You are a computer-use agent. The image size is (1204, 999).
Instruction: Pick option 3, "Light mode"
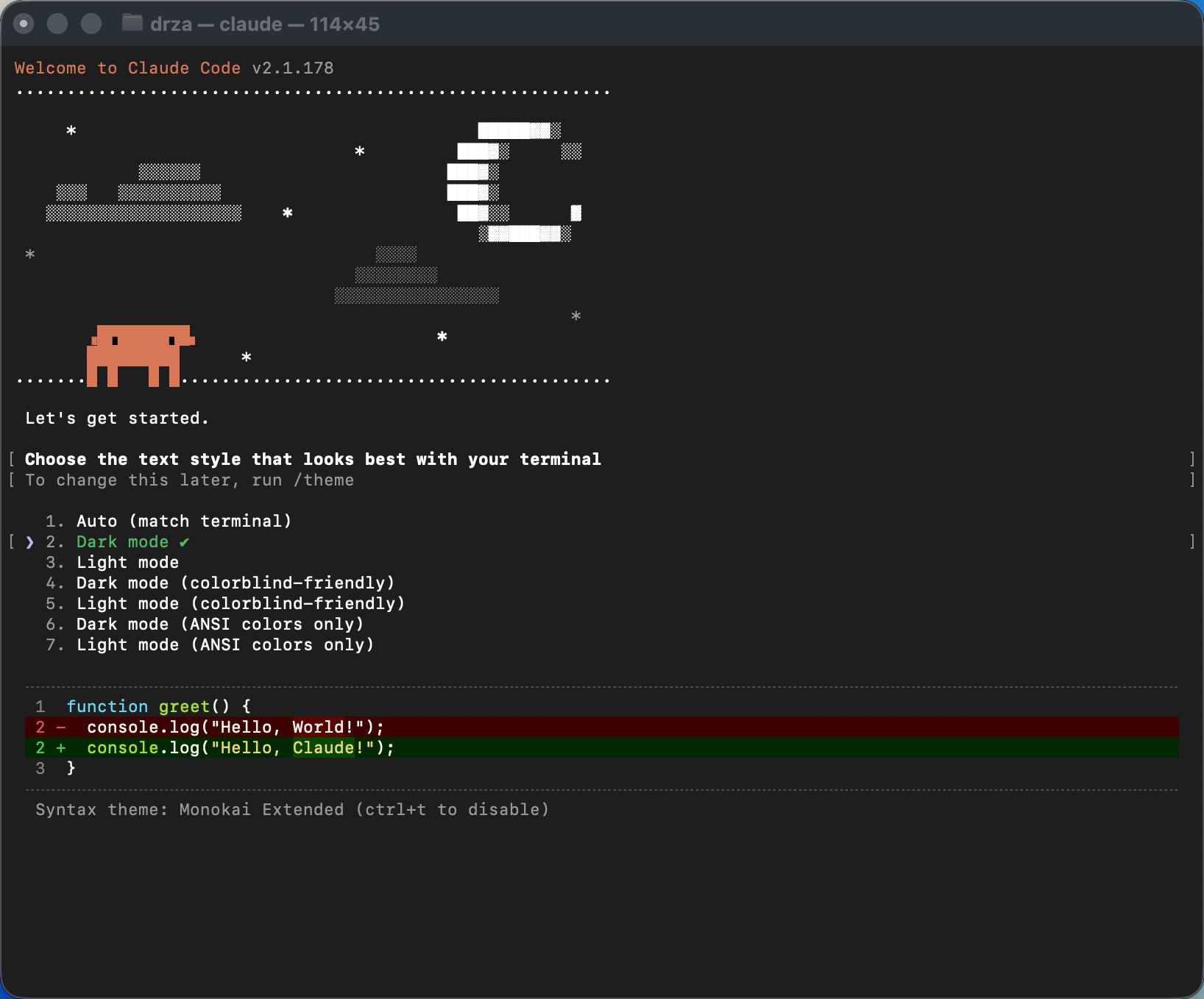click(112, 563)
